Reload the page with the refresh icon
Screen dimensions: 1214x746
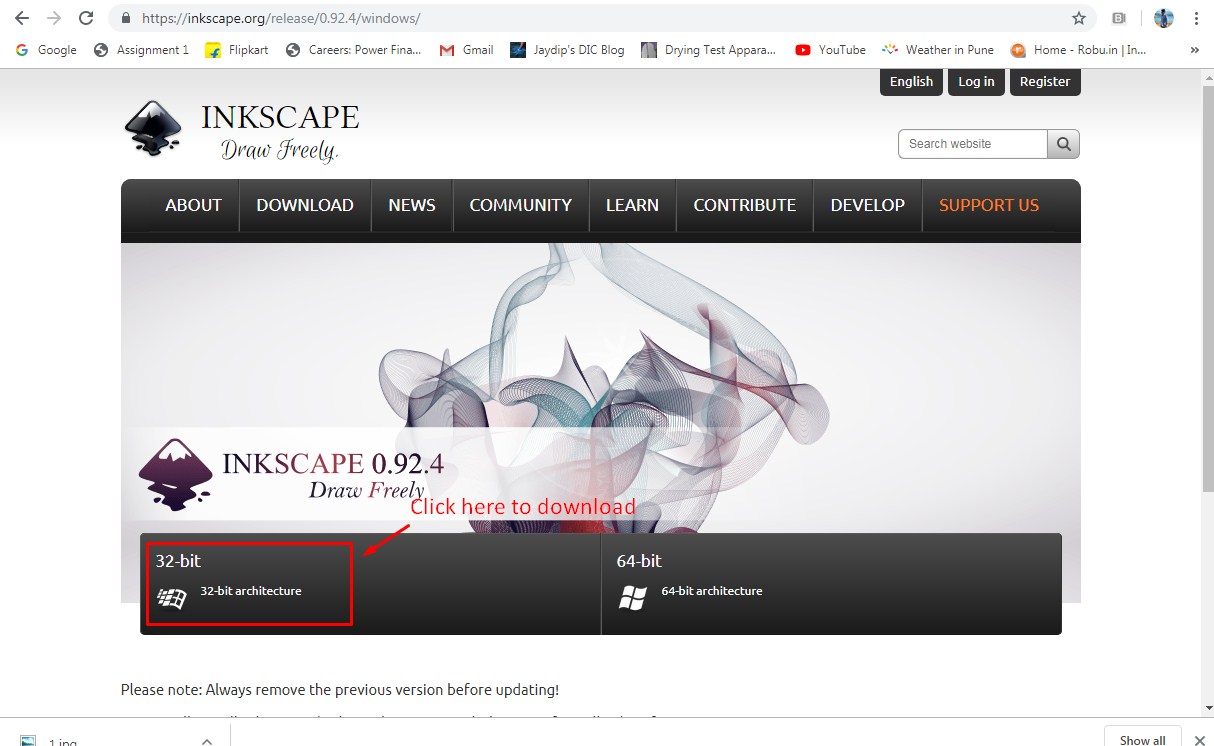click(86, 18)
